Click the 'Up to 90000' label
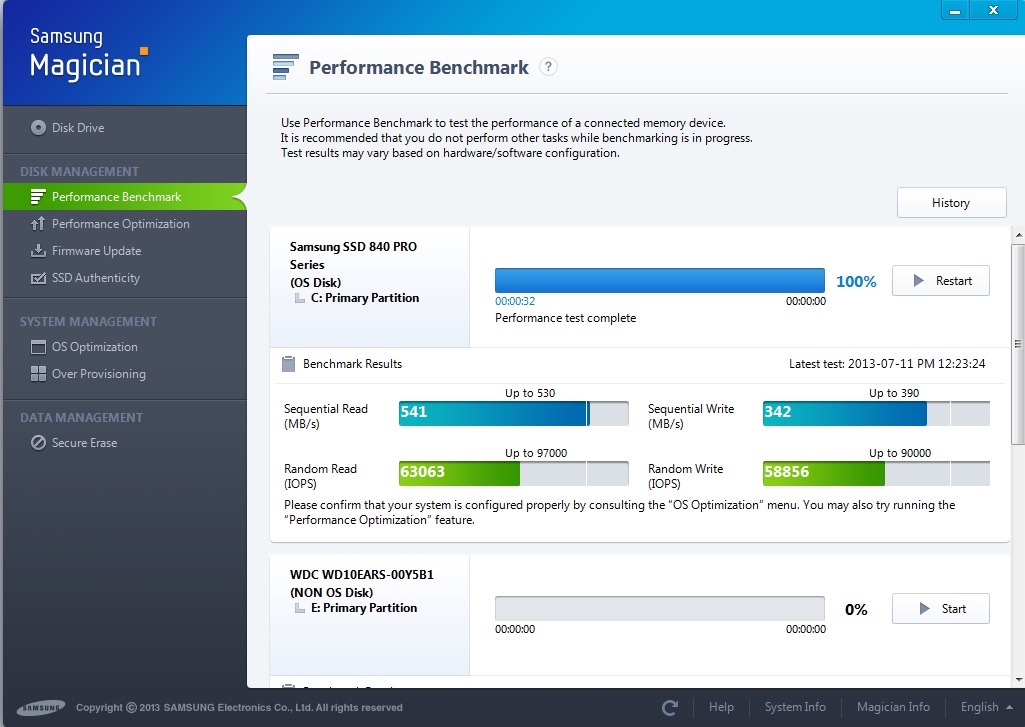Screen dimensions: 1025x727 pos(900,453)
